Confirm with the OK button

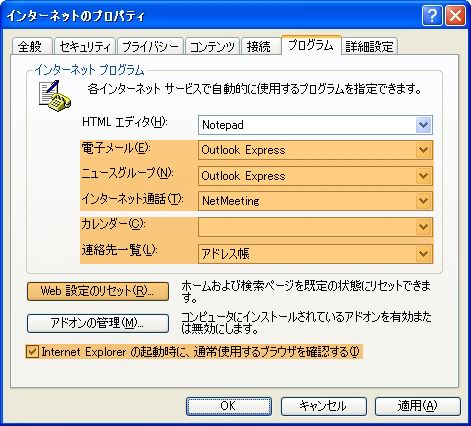(229, 406)
